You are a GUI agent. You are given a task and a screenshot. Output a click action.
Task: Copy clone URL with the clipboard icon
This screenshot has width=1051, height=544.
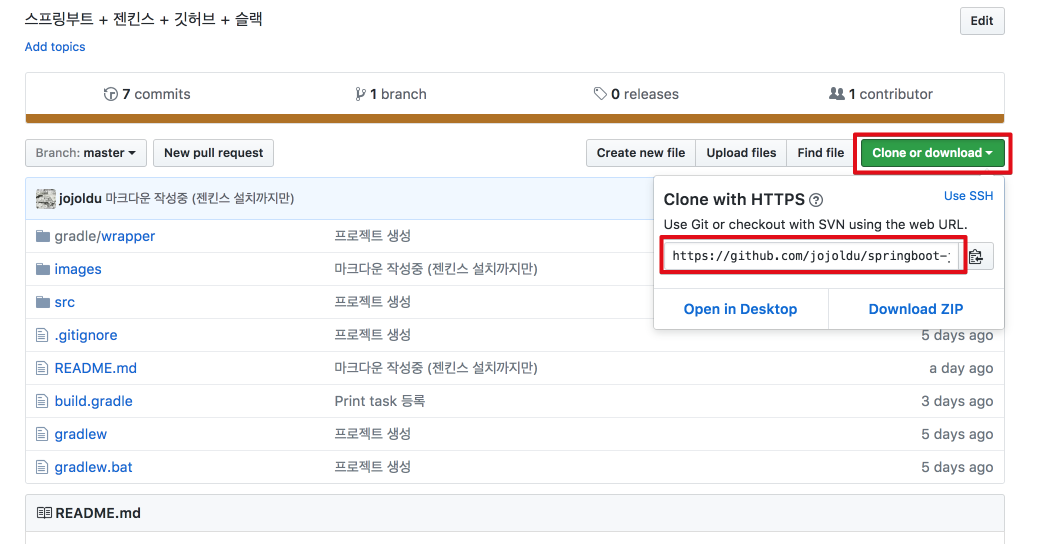point(976,256)
